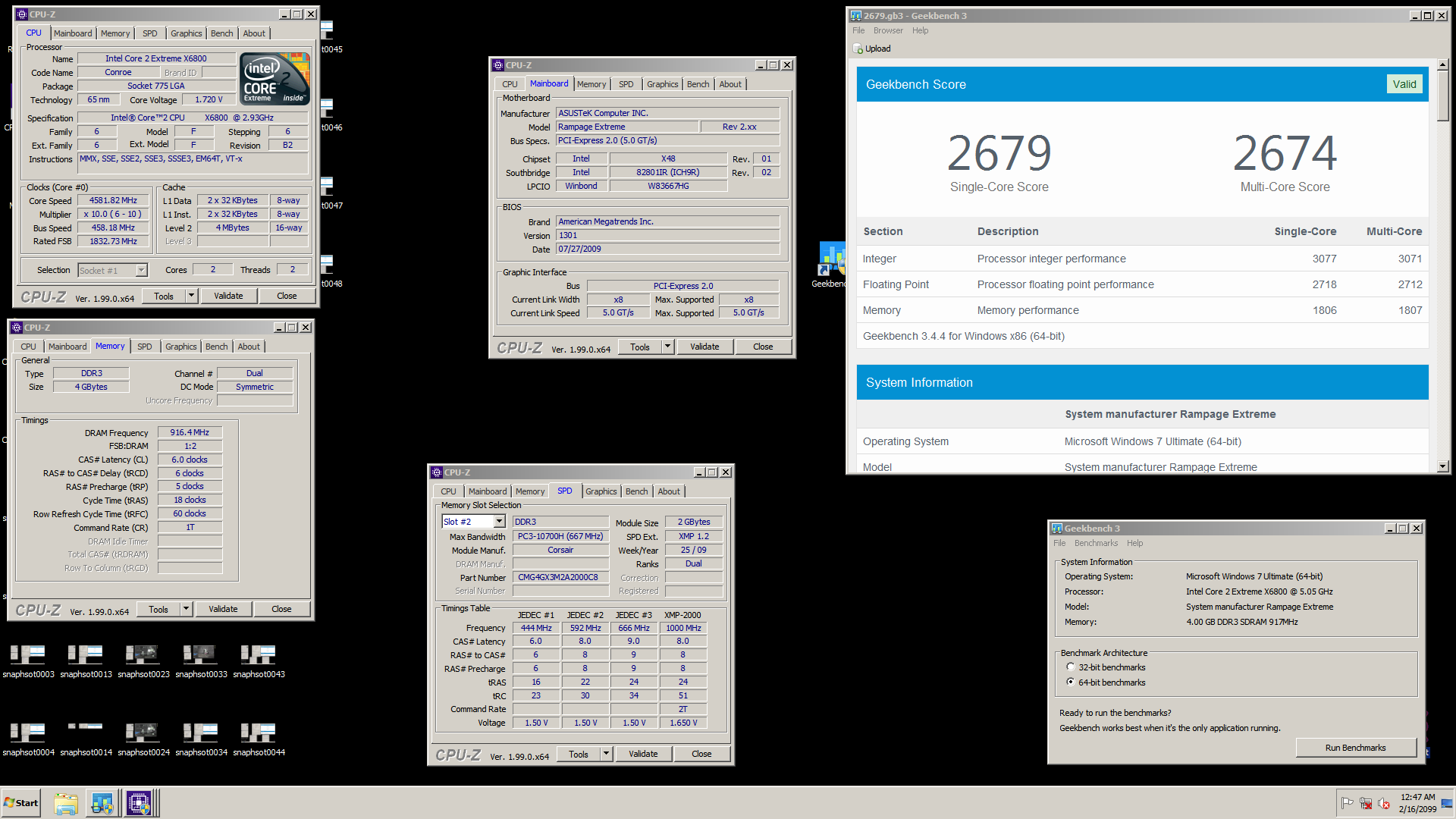Viewport: 1456px width, 819px height.
Task: Click Close button in CPU-Z Mainboard window
Action: point(763,347)
